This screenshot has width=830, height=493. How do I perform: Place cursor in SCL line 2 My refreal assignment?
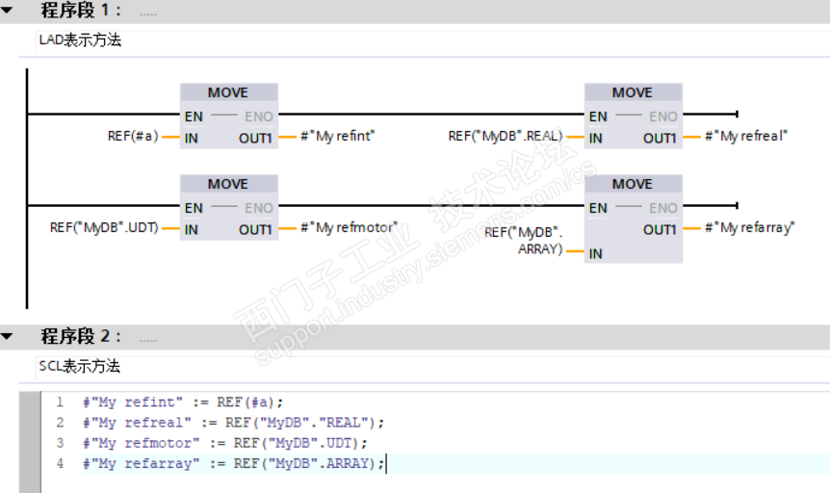tap(233, 423)
